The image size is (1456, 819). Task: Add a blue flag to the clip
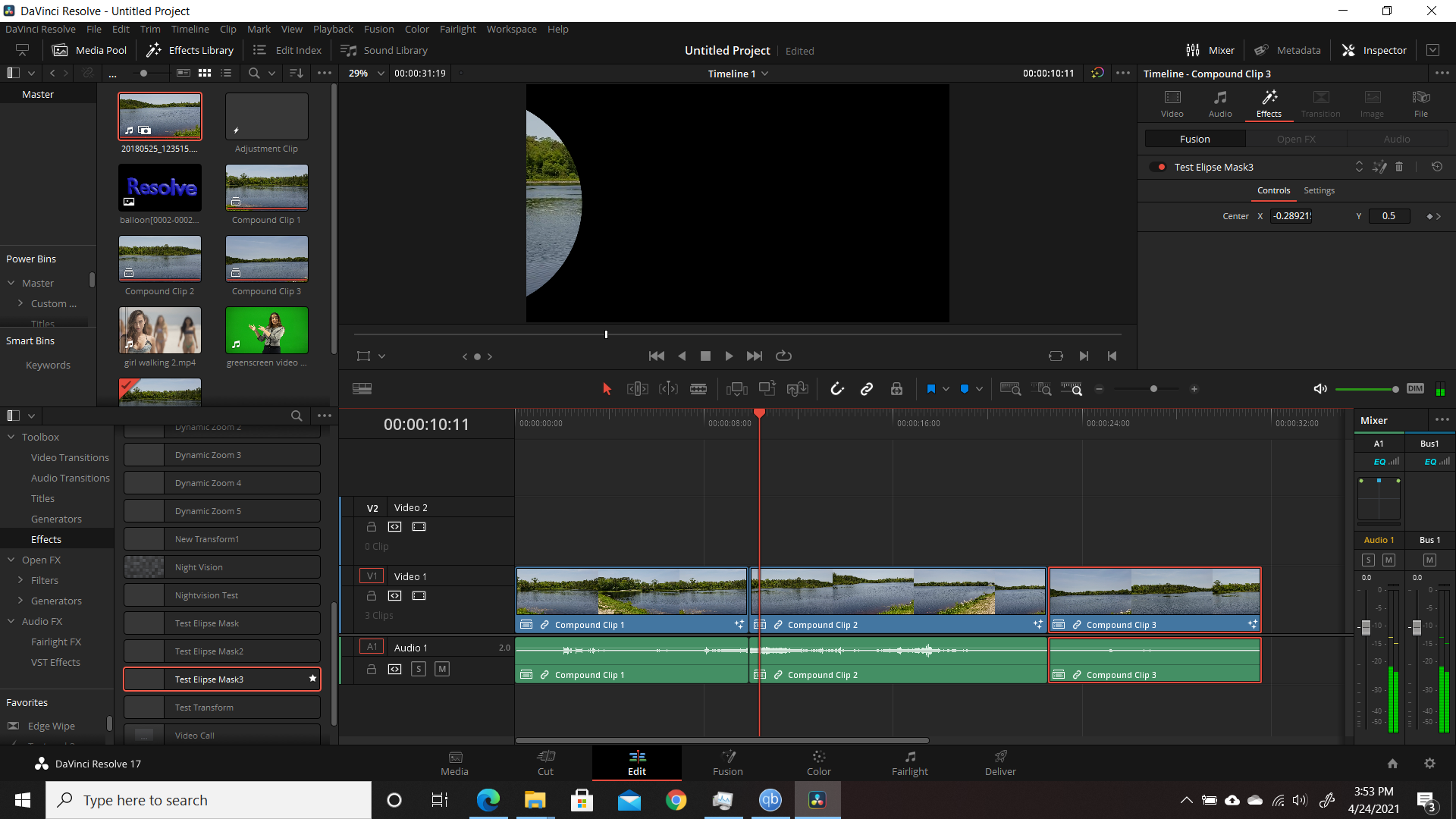click(931, 389)
